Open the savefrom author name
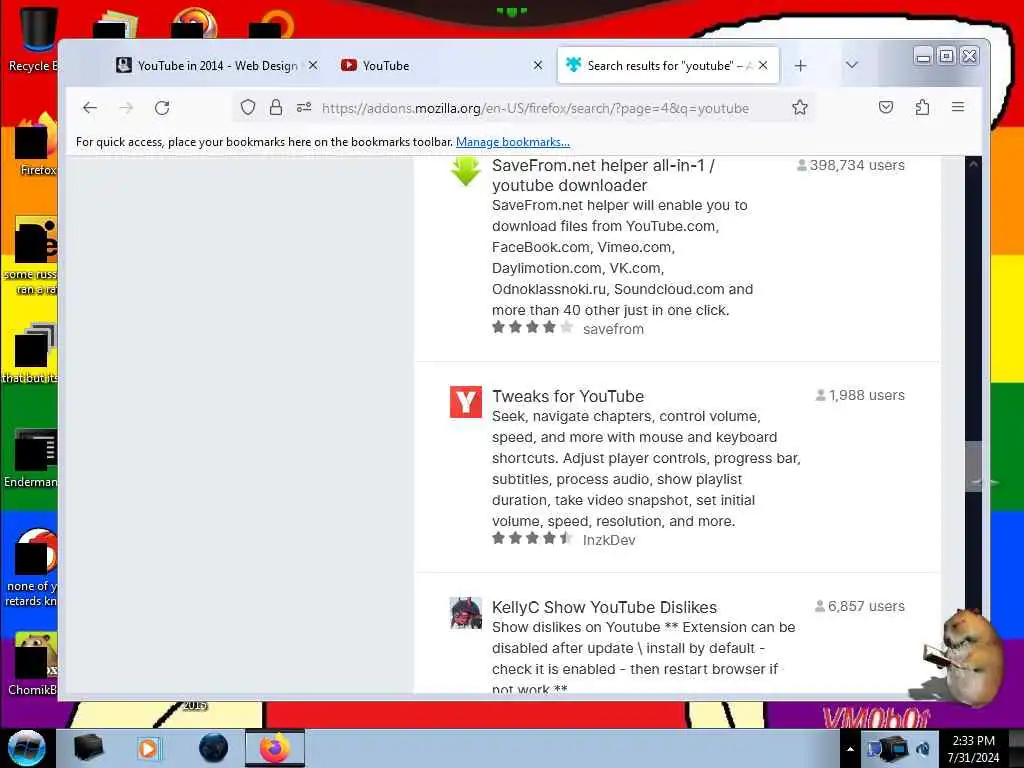The image size is (1024, 768). [613, 329]
